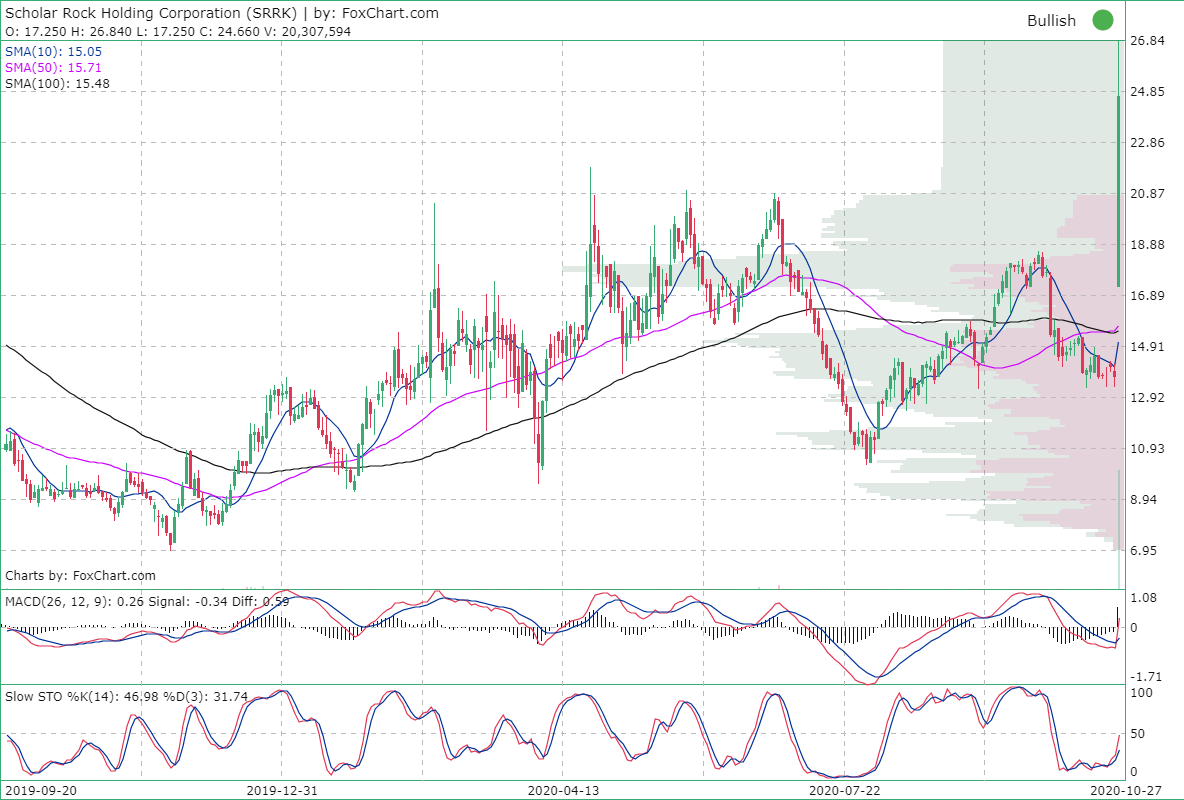Click the large green breakout candle at 24.66

(x=1119, y=191)
